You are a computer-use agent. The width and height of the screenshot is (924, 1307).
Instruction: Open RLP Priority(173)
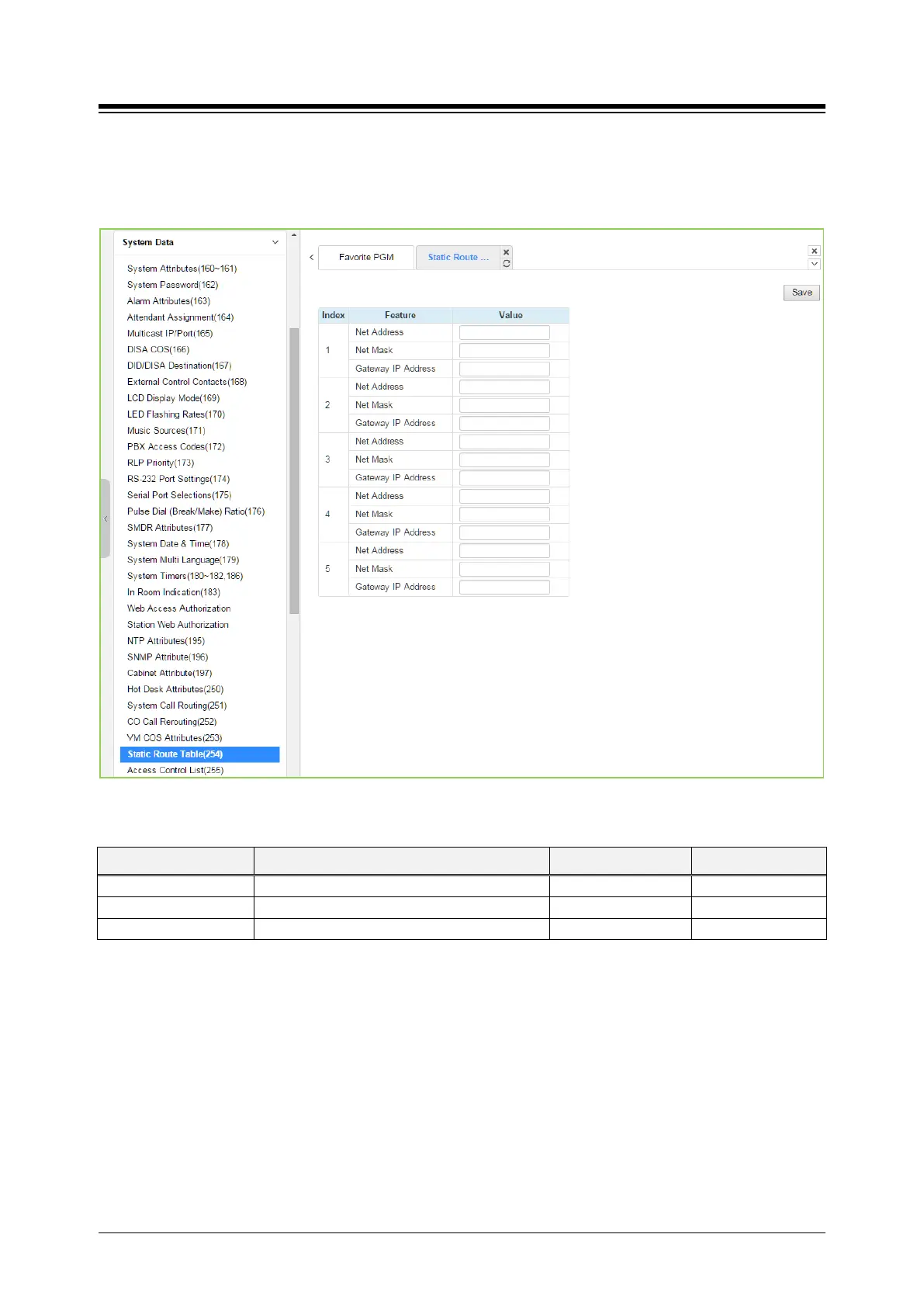coord(161,463)
